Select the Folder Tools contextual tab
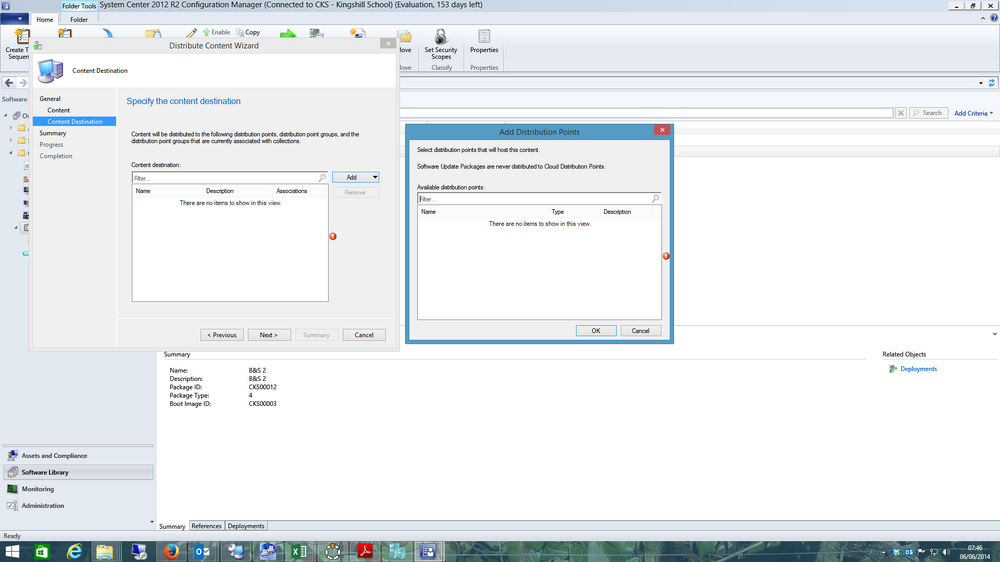Screen dimensions: 1000x562 [79, 6]
